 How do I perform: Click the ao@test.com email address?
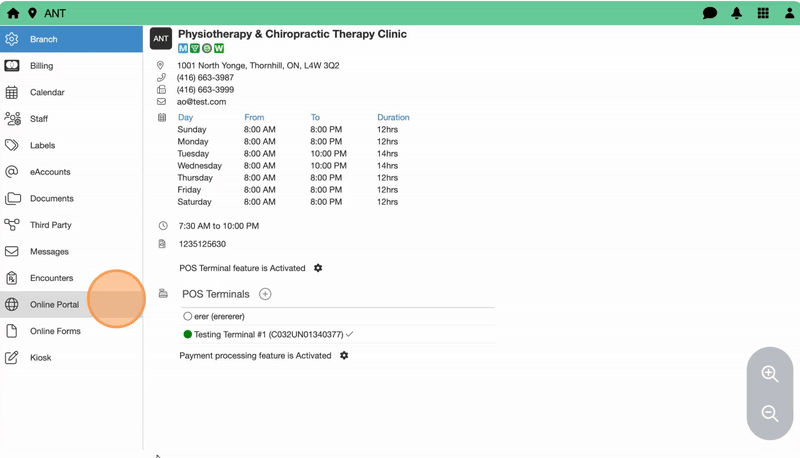click(x=201, y=102)
